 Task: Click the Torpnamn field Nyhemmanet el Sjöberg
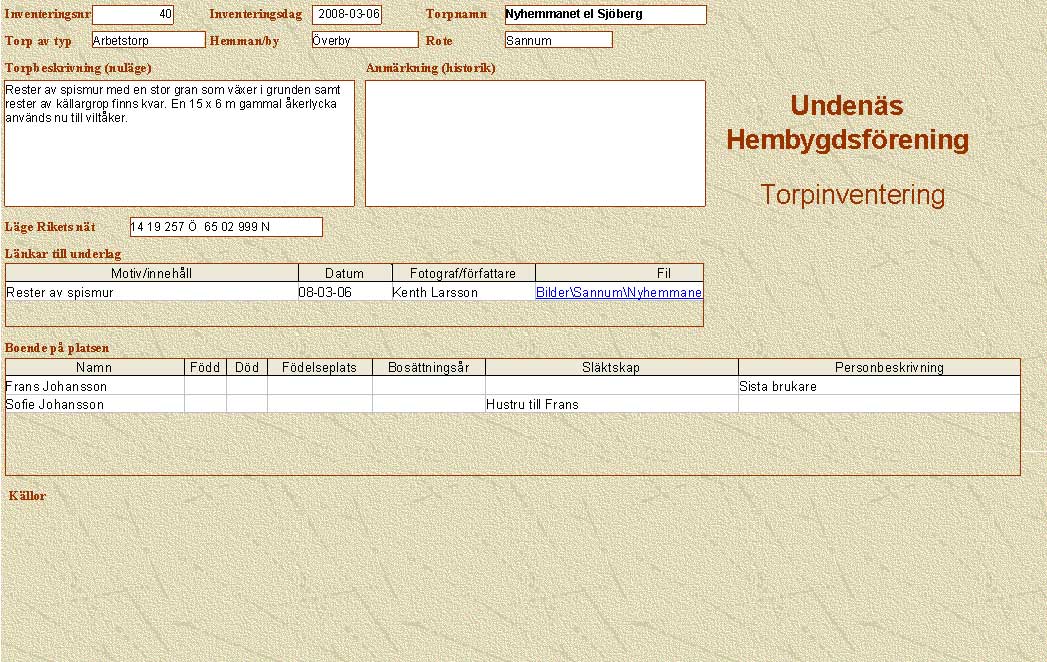tap(605, 15)
